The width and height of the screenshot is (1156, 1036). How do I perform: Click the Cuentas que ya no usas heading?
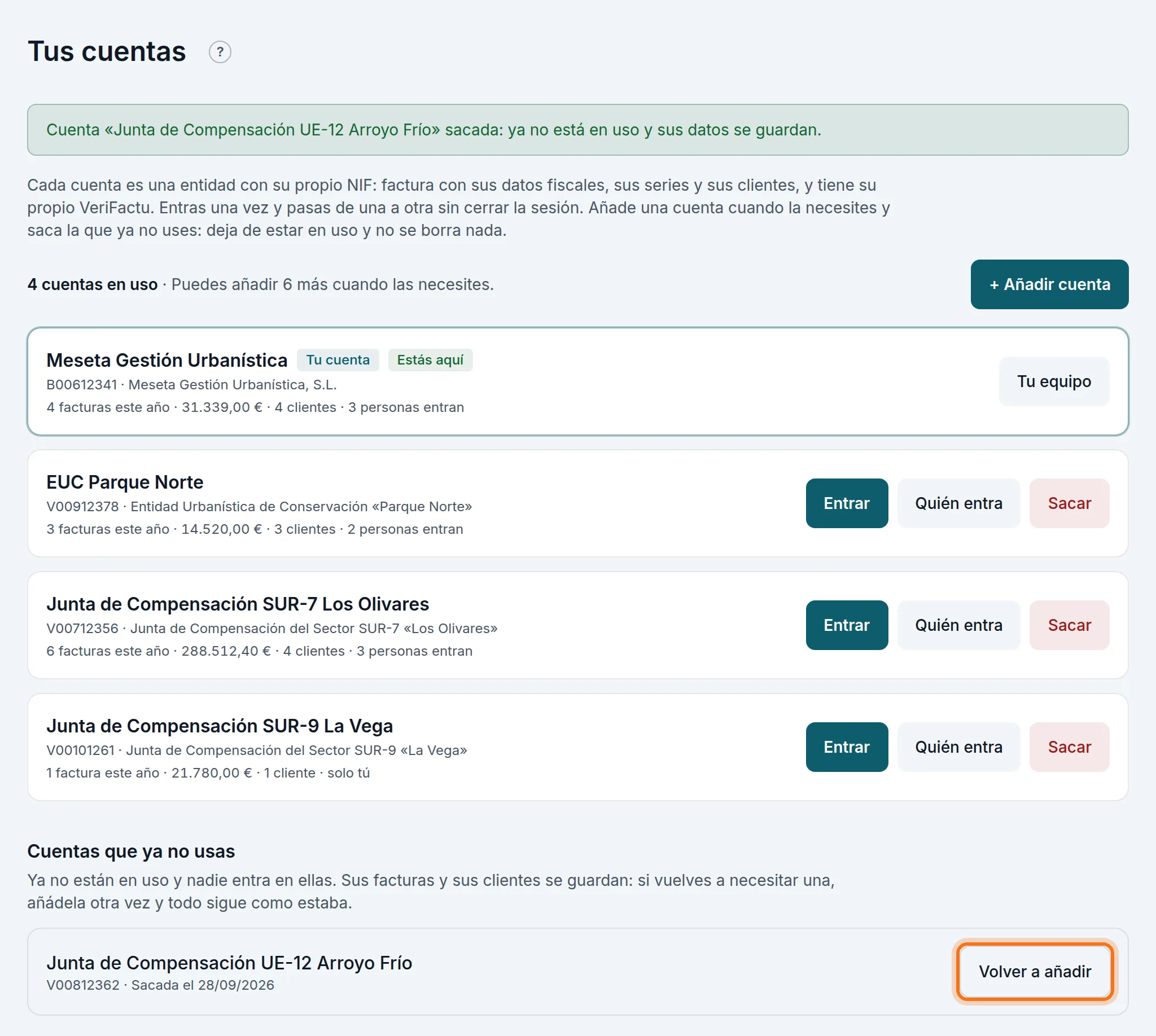tap(131, 851)
